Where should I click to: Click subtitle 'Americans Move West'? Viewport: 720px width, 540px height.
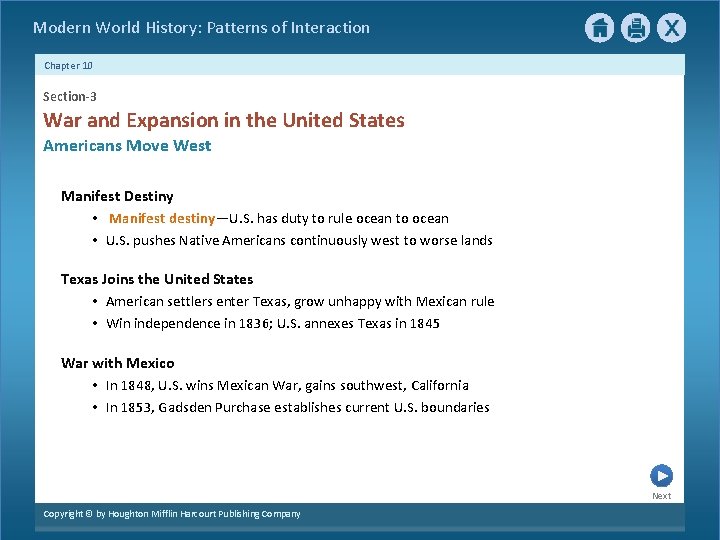127,146
